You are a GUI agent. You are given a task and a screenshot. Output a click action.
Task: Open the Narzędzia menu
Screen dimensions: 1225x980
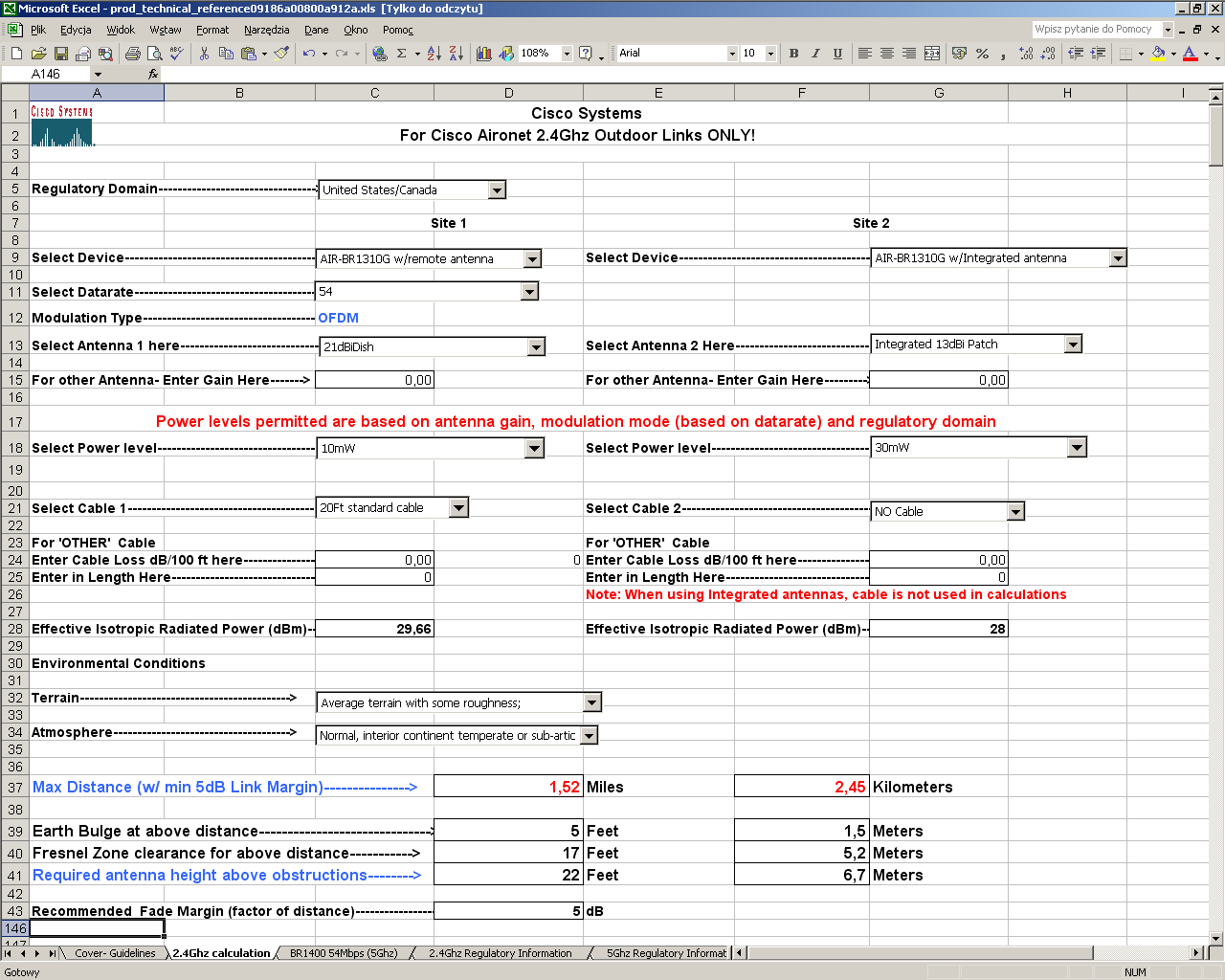coord(266,30)
